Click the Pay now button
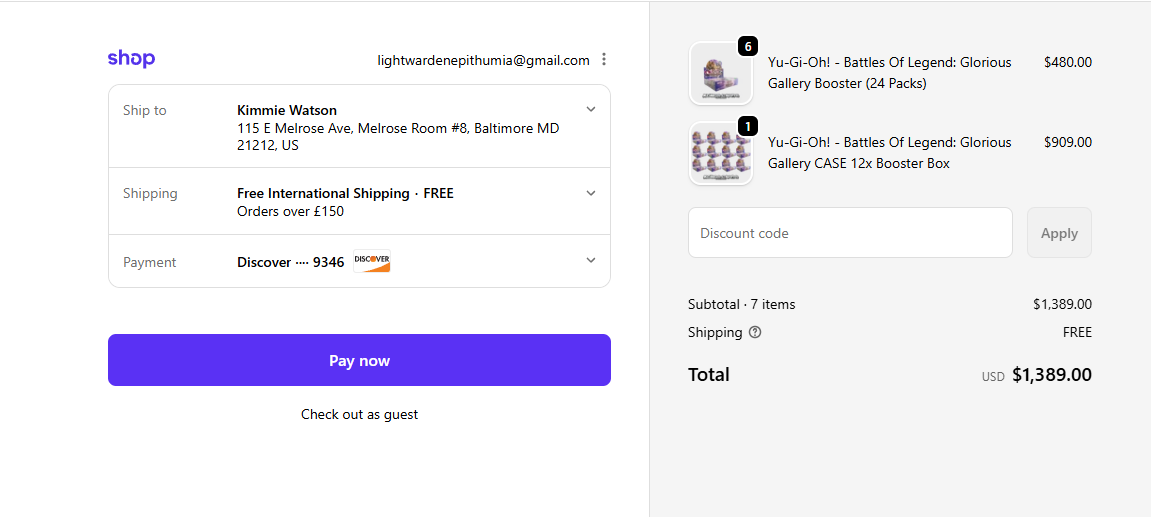The width and height of the screenshot is (1151, 517). click(359, 360)
